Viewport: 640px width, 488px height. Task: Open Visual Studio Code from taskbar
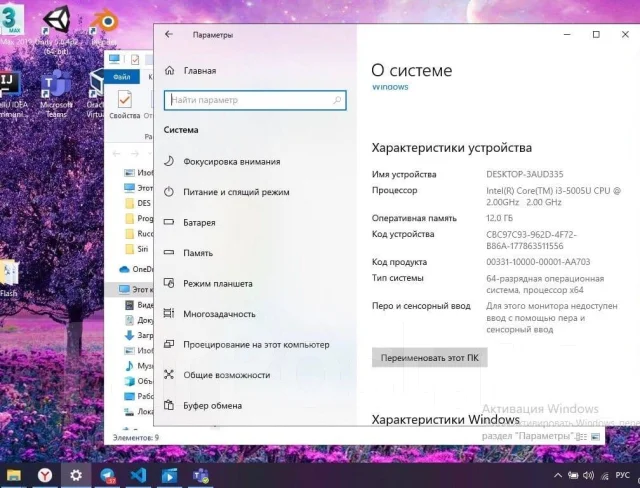tap(138, 475)
